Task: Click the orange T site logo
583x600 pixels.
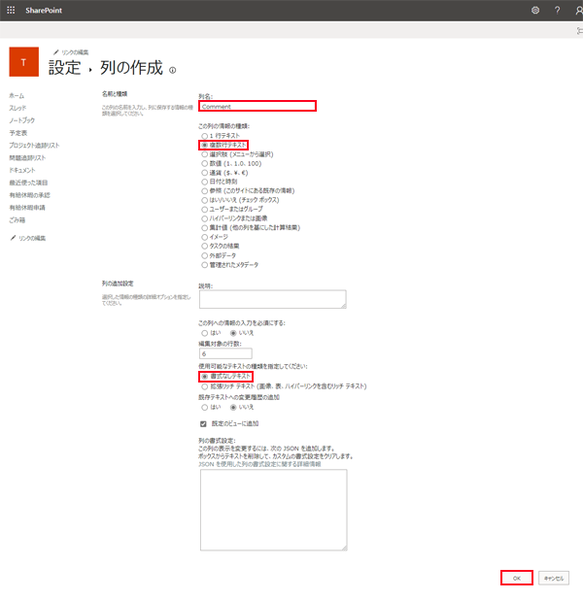Action: point(24,62)
